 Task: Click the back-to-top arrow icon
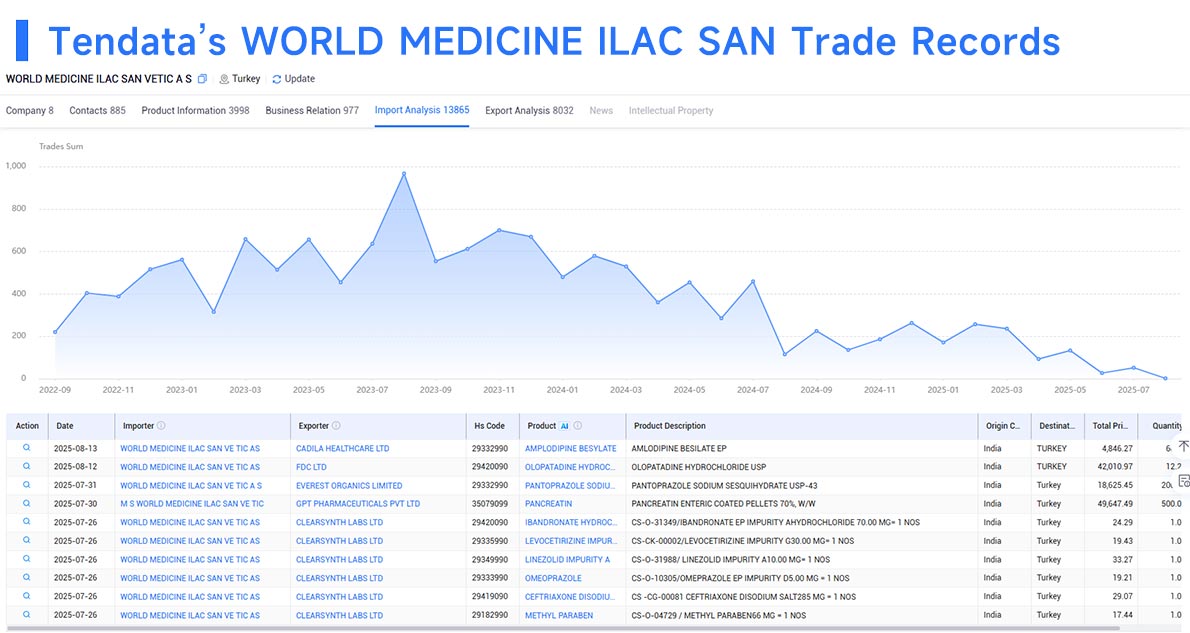point(1183,446)
